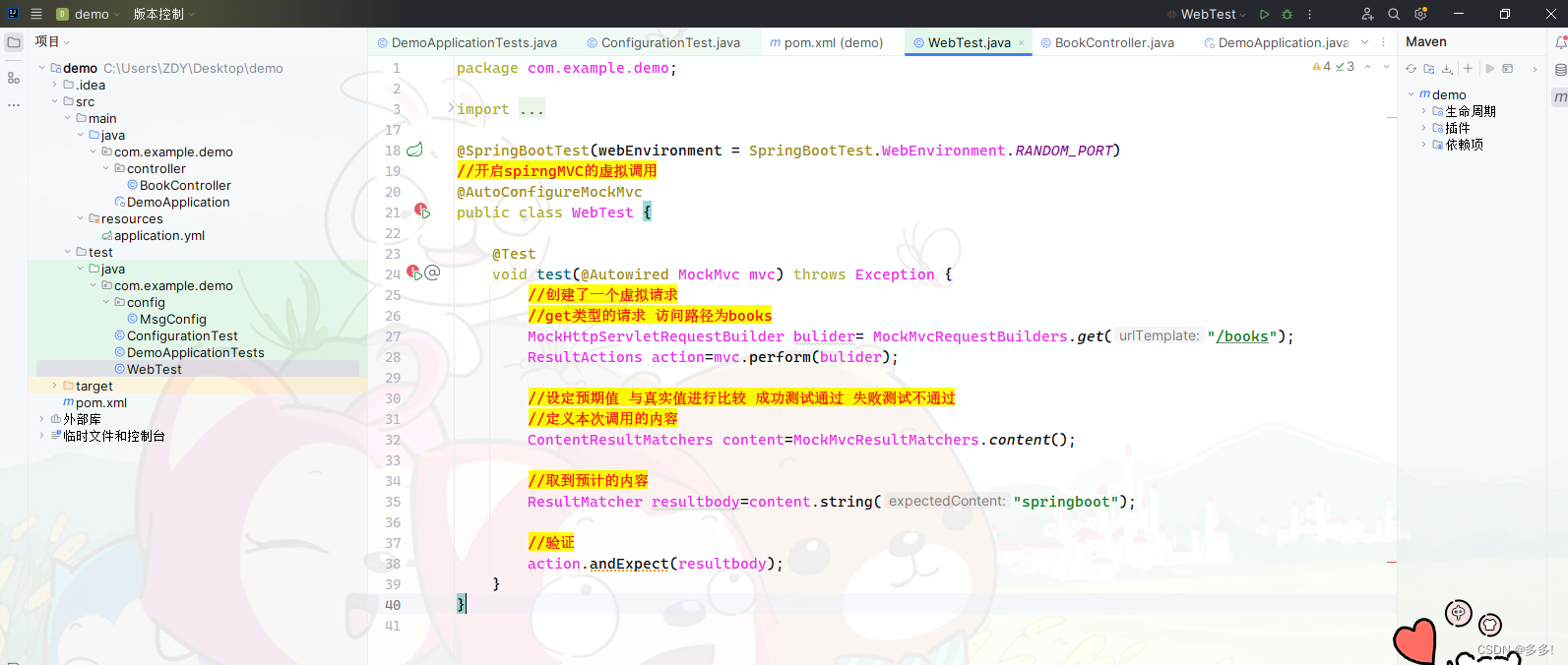Viewport: 1568px width, 665px height.
Task: Expand Maven 插件 node
Action: pyautogui.click(x=1423, y=128)
